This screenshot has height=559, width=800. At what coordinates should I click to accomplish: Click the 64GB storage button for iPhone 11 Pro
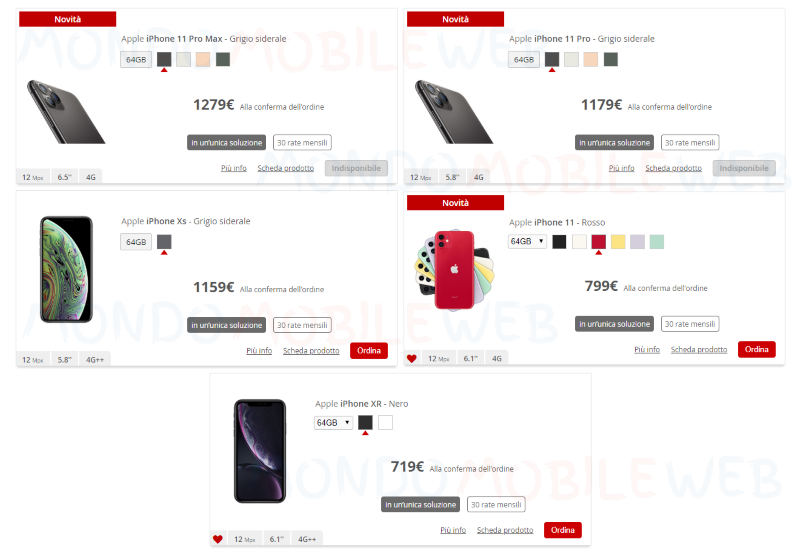(x=524, y=60)
